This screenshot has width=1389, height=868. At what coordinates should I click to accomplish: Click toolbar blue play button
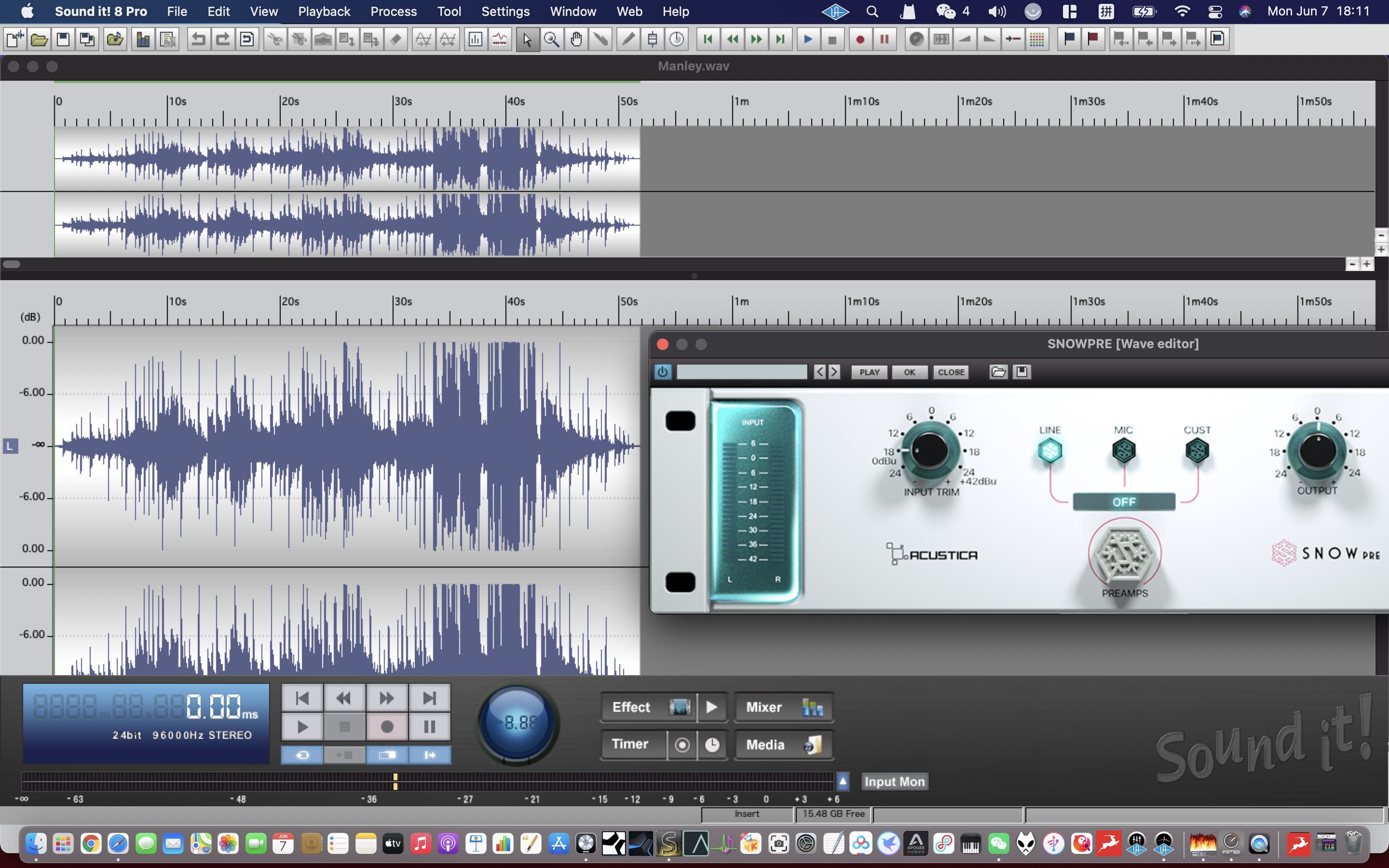click(807, 39)
